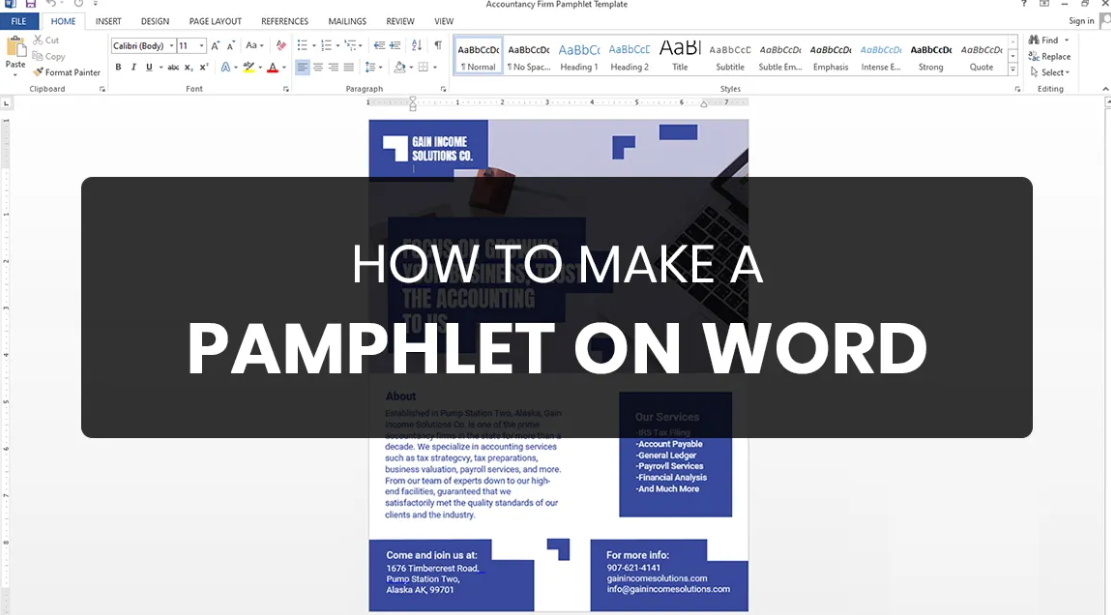
Task: Apply the Strong style
Action: (931, 55)
